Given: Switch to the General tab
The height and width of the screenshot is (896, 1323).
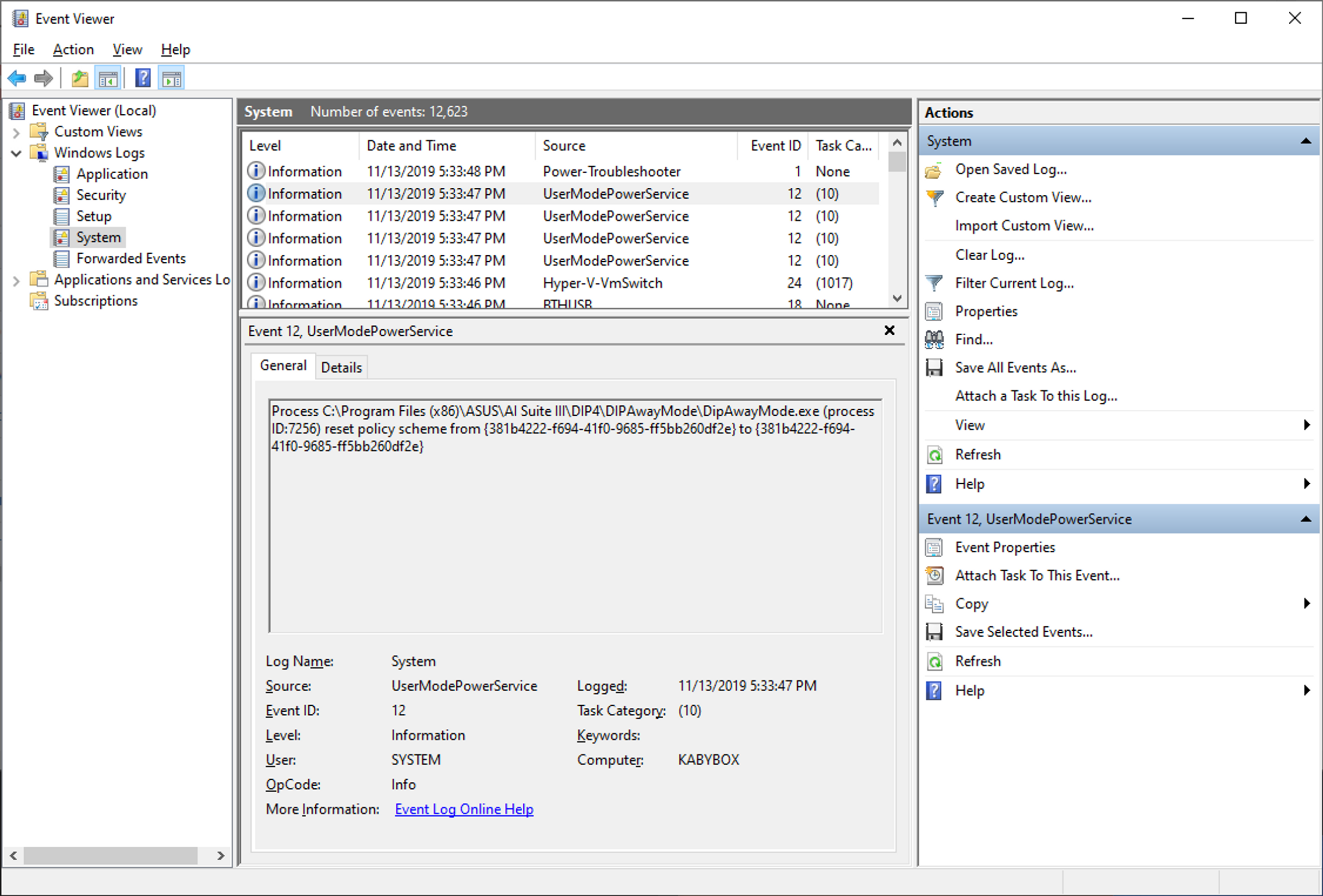Looking at the screenshot, I should pyautogui.click(x=283, y=365).
